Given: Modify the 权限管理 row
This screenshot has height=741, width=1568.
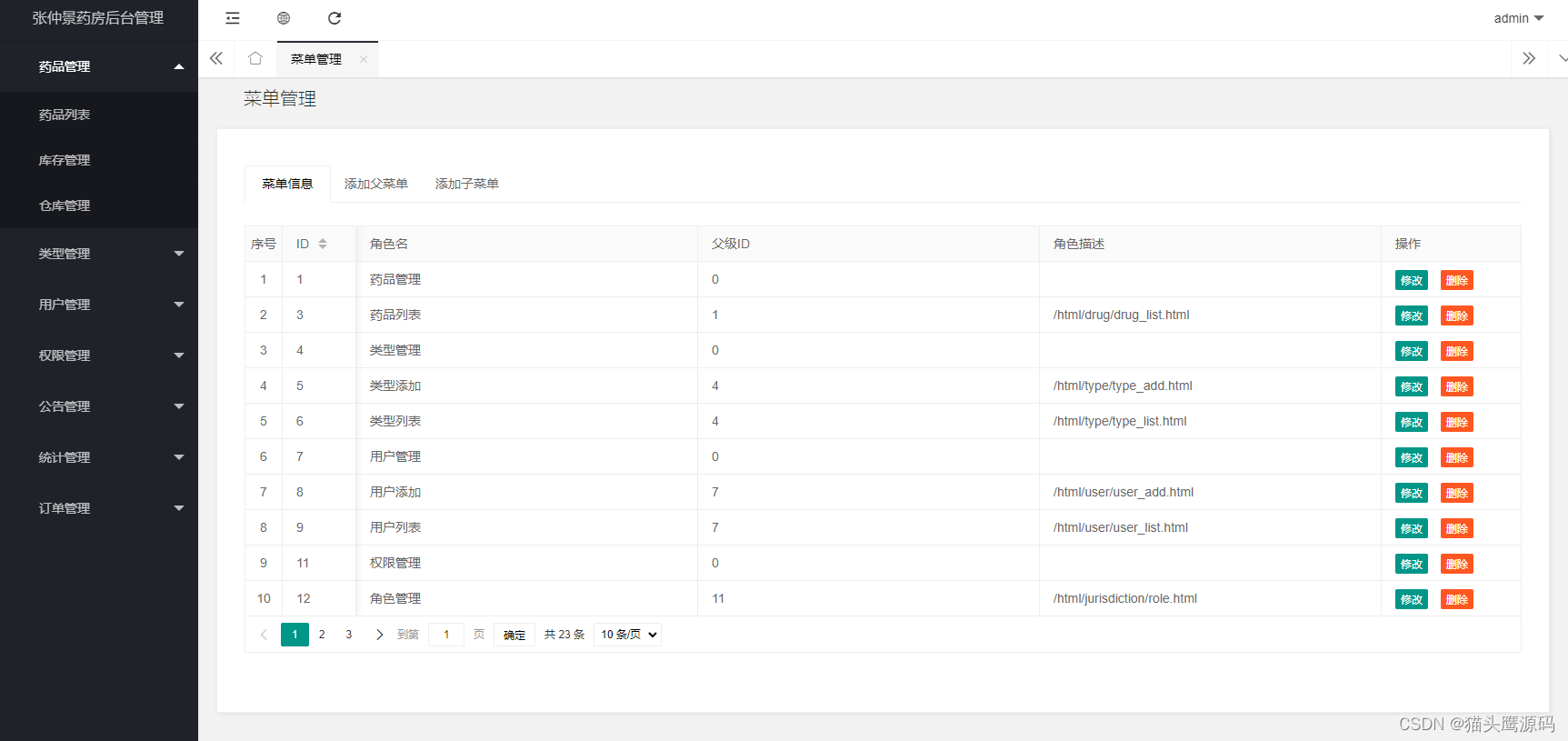Looking at the screenshot, I should [x=1412, y=564].
